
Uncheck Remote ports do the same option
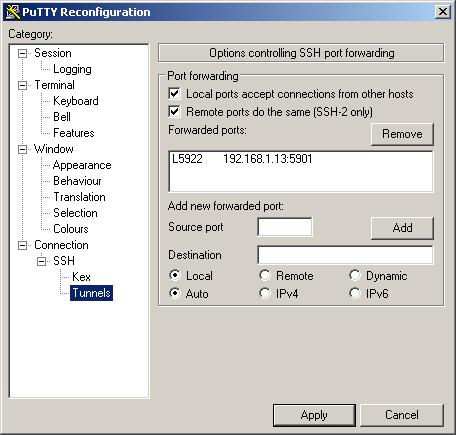pyautogui.click(x=174, y=112)
